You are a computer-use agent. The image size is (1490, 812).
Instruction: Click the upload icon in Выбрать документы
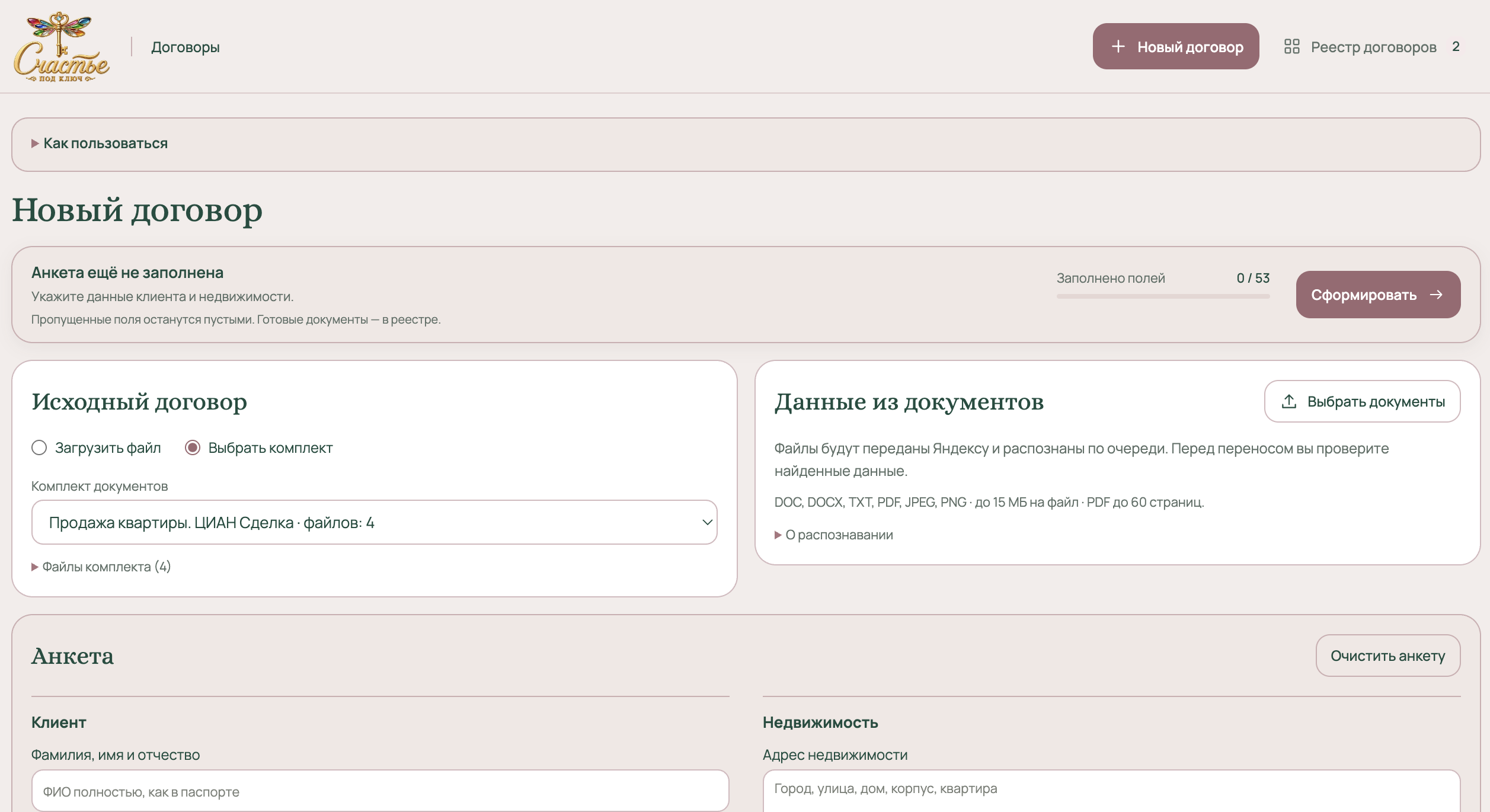click(1289, 401)
